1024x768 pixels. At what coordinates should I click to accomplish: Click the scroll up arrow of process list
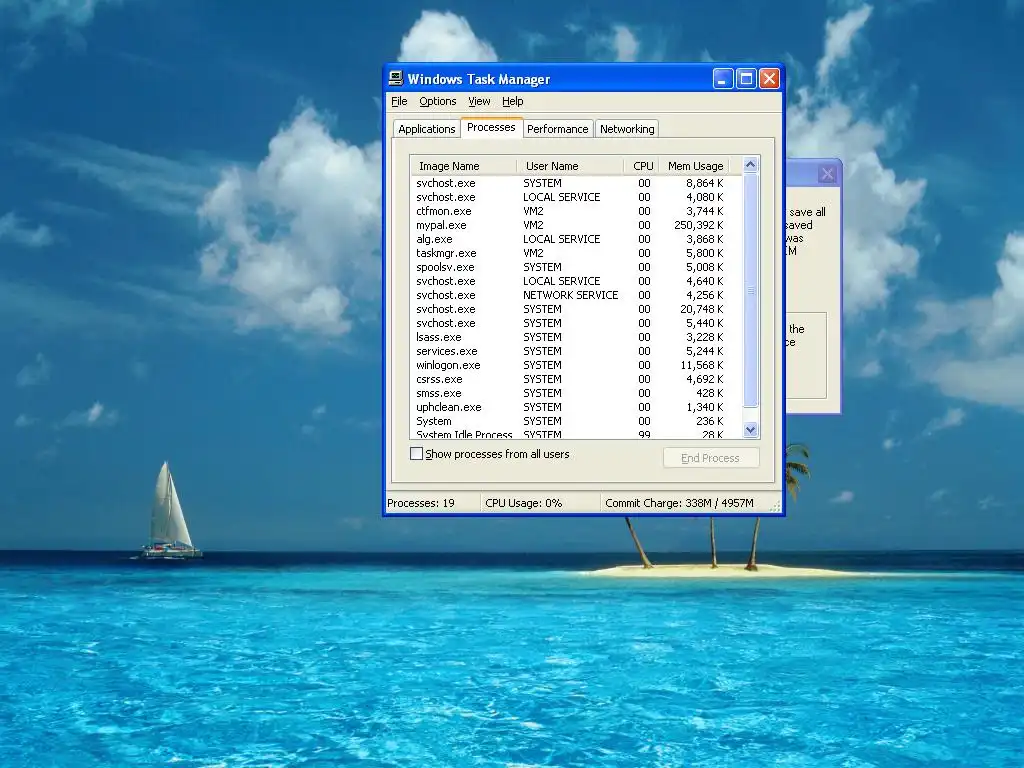(750, 165)
